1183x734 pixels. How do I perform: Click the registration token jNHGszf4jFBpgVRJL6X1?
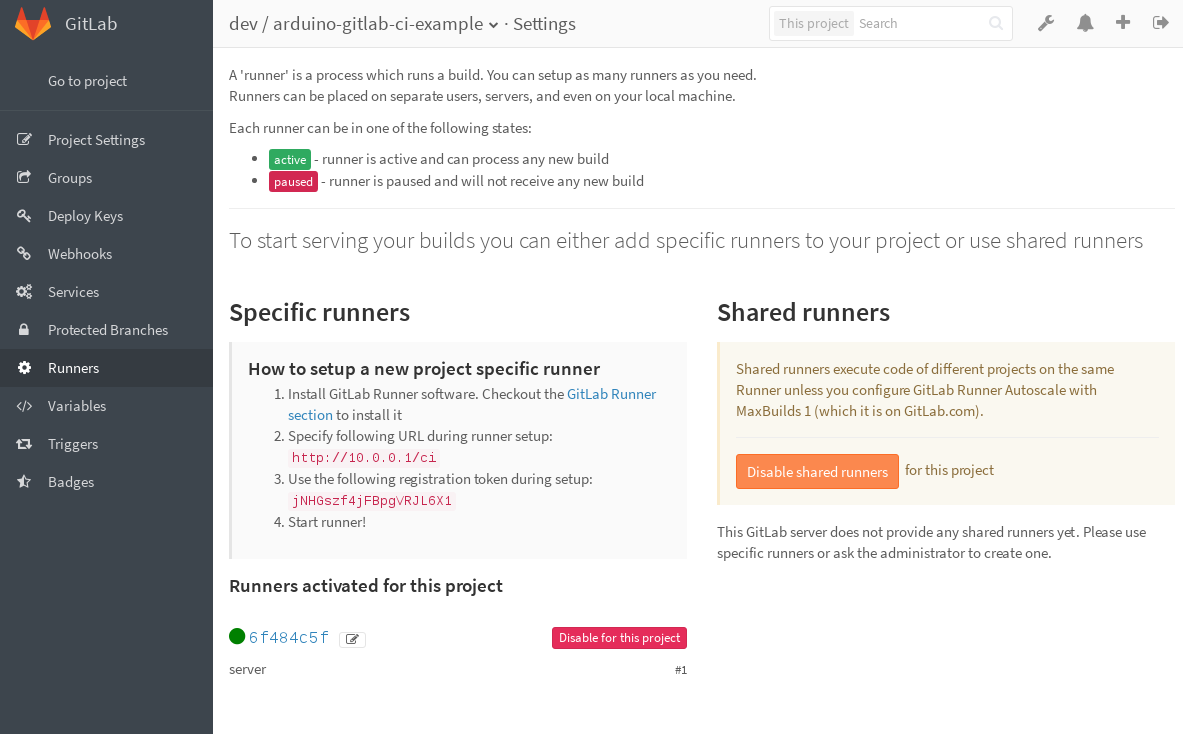372,501
